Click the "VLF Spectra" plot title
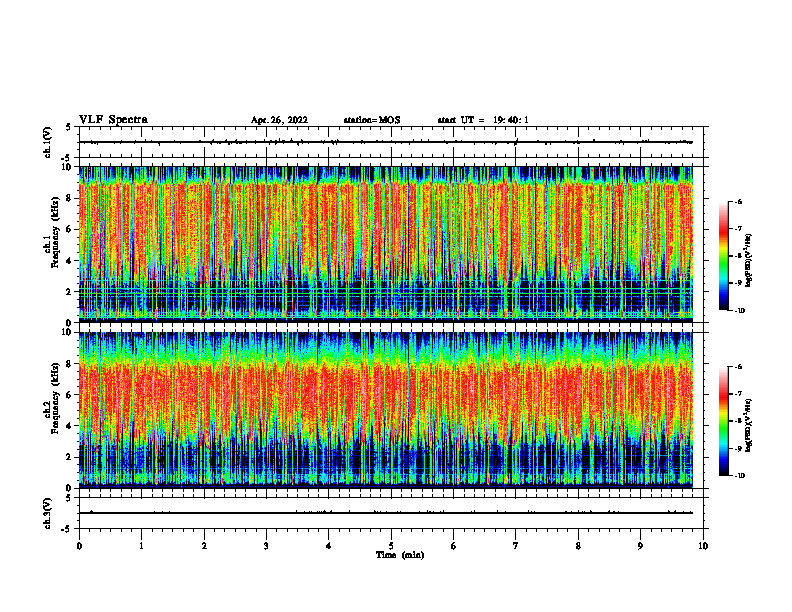792x612 pixels. 114,120
